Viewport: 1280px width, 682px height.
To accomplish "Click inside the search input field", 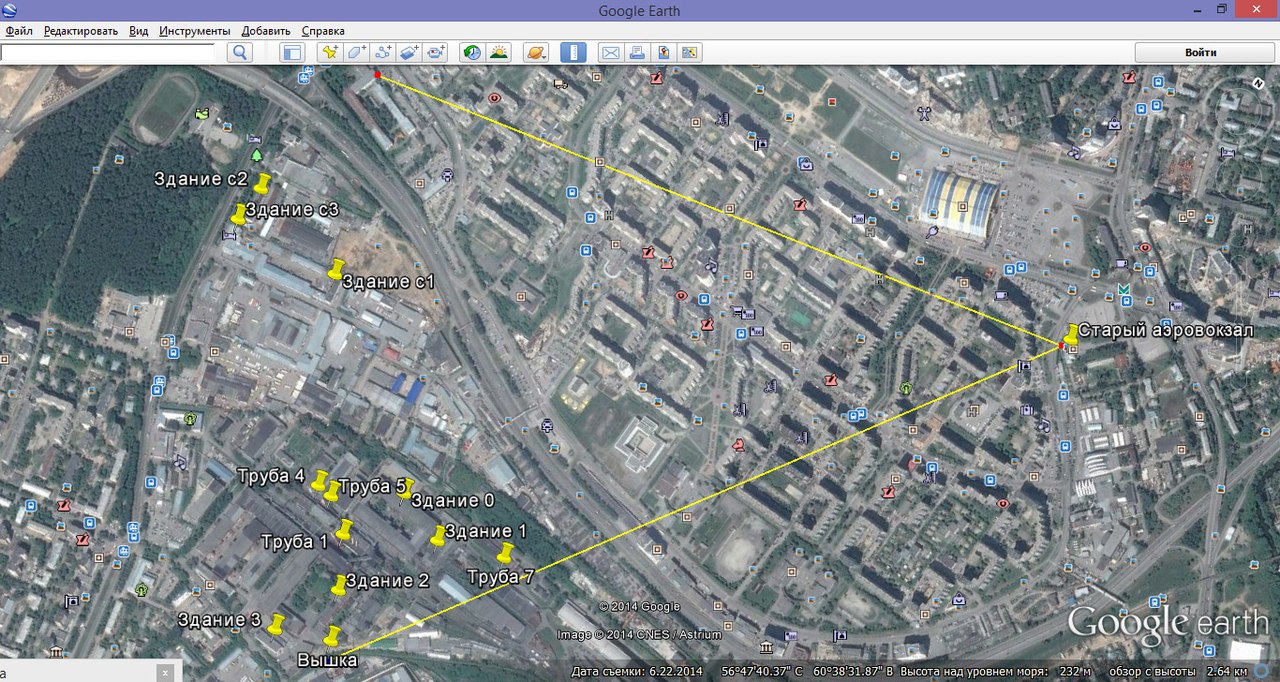I will 108,53.
